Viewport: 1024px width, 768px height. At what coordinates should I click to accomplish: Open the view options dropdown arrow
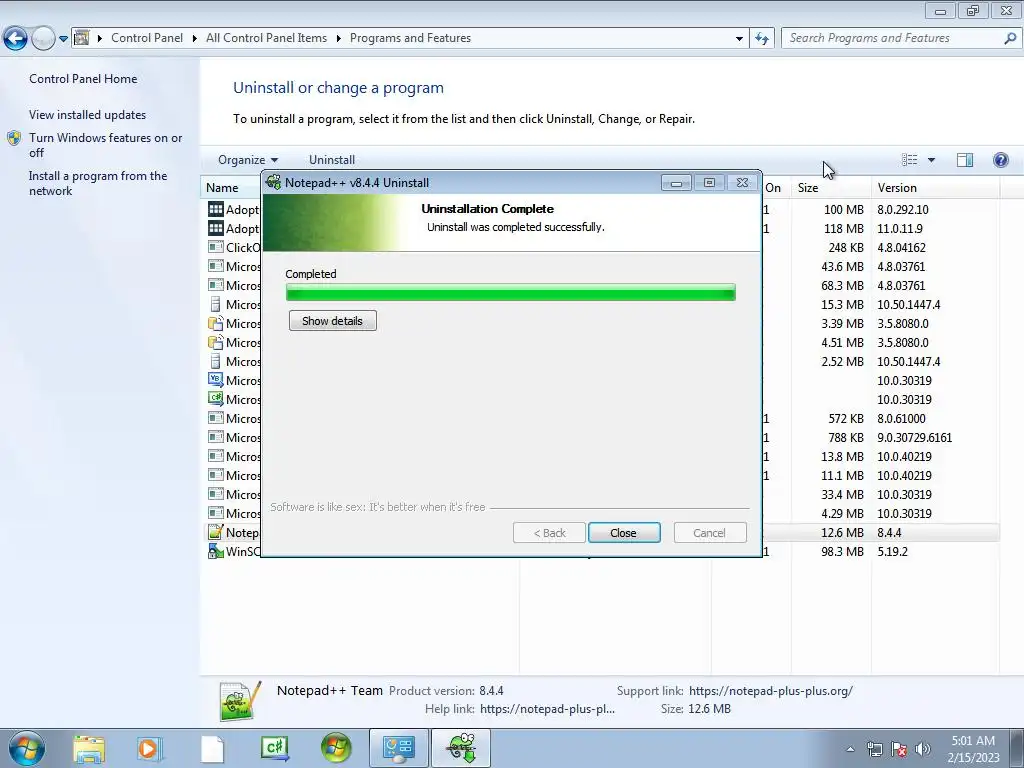931,160
